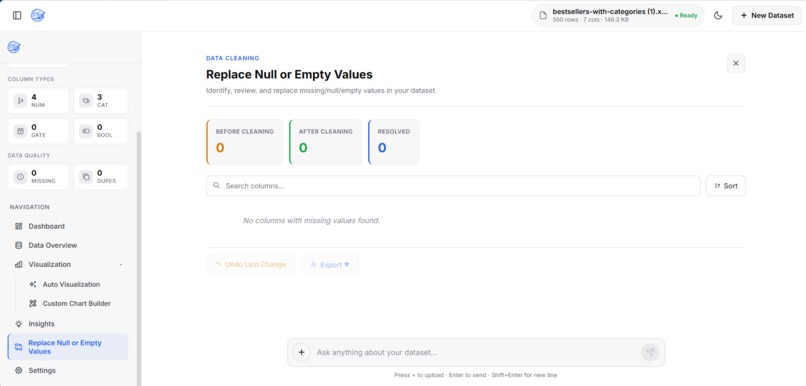
Task: Open the Dashboard navigation item
Action: tap(68, 226)
